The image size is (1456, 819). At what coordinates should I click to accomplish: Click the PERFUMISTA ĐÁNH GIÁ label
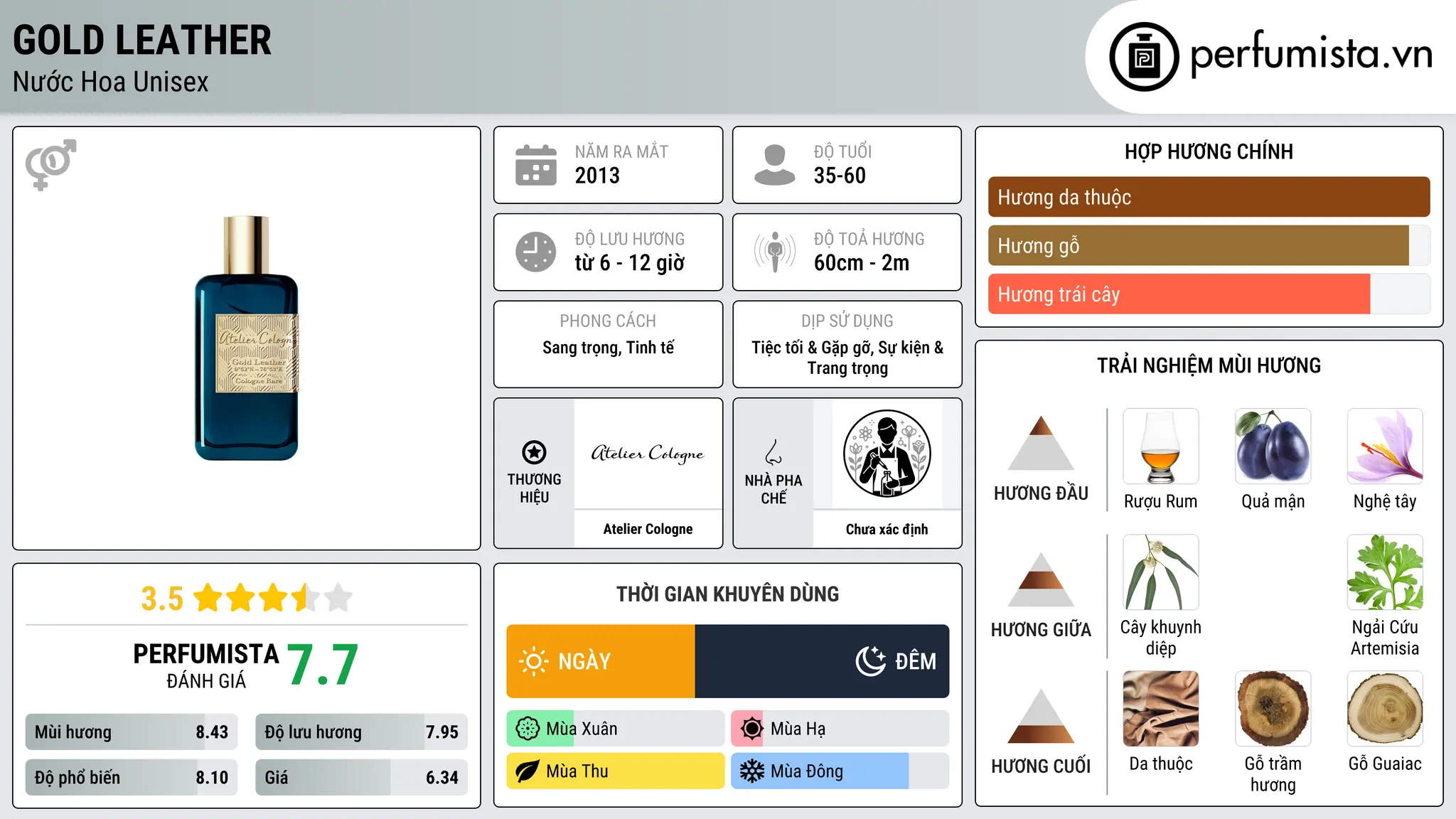tap(206, 665)
